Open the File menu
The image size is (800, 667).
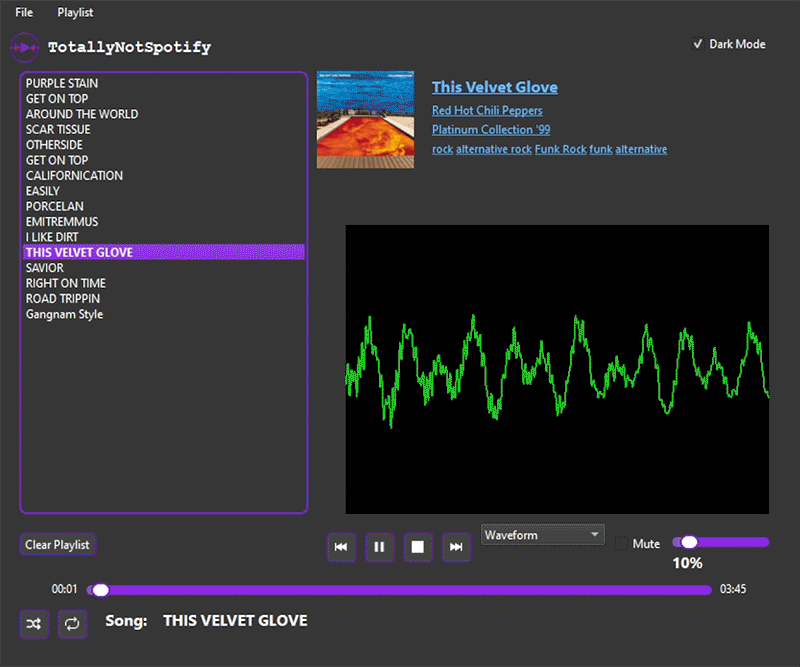[23, 12]
